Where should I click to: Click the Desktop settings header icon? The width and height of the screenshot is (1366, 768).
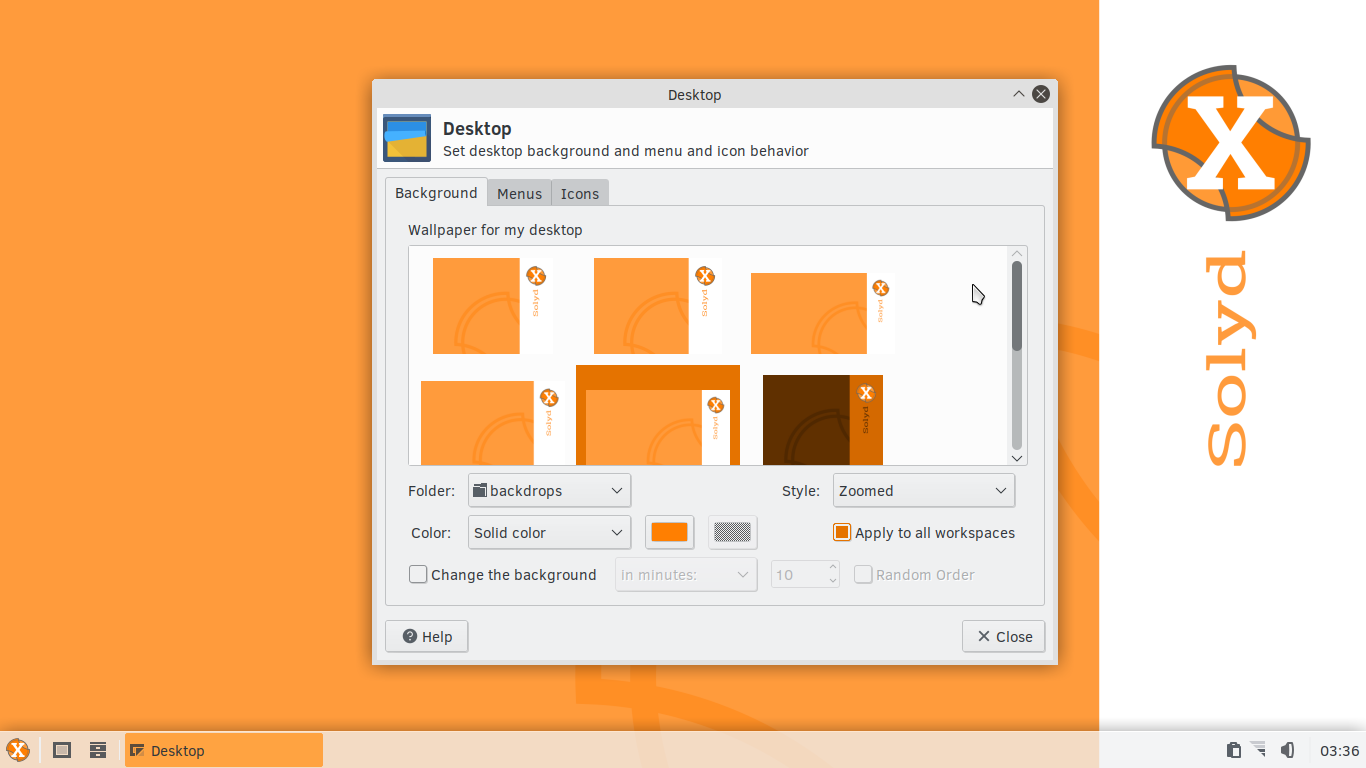(407, 138)
